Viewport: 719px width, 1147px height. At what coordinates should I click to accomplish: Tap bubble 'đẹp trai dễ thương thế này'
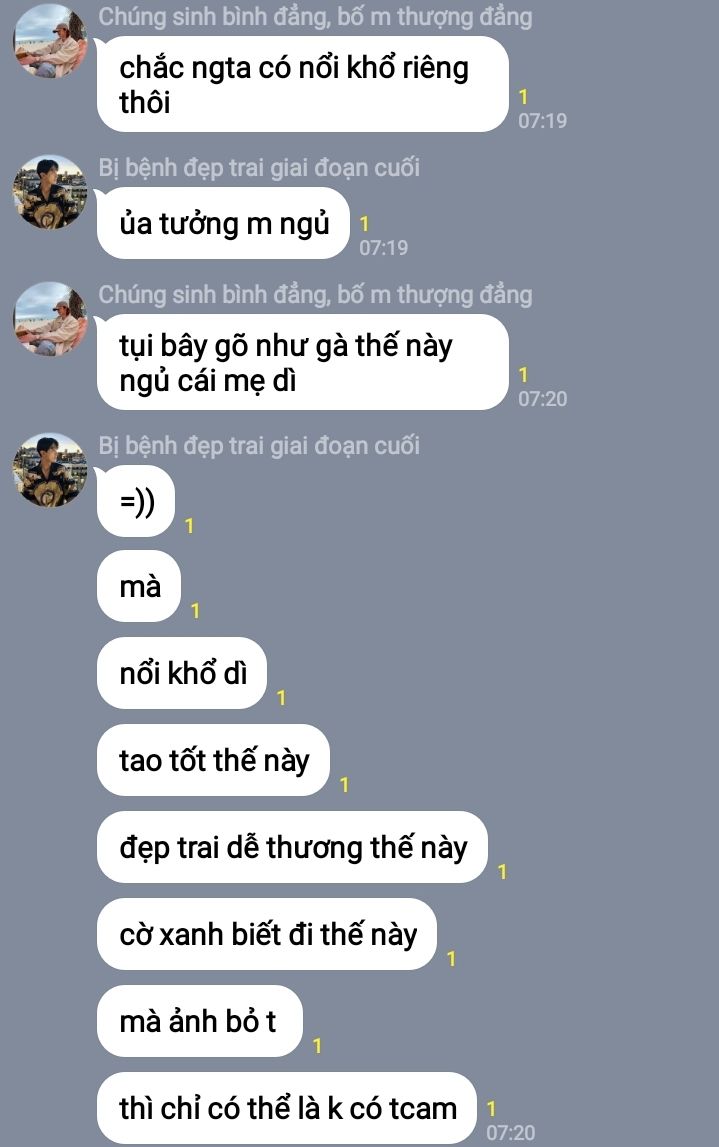[293, 847]
